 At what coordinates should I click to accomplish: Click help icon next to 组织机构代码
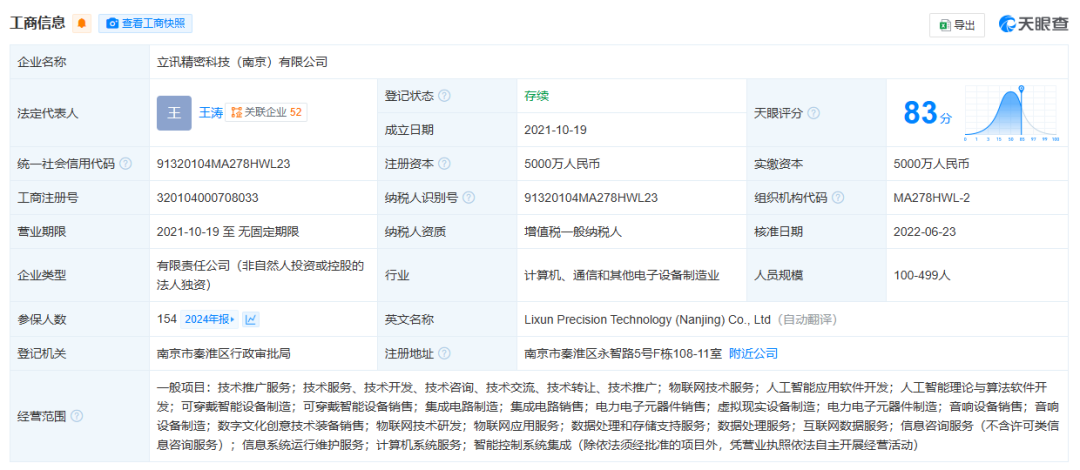838,198
